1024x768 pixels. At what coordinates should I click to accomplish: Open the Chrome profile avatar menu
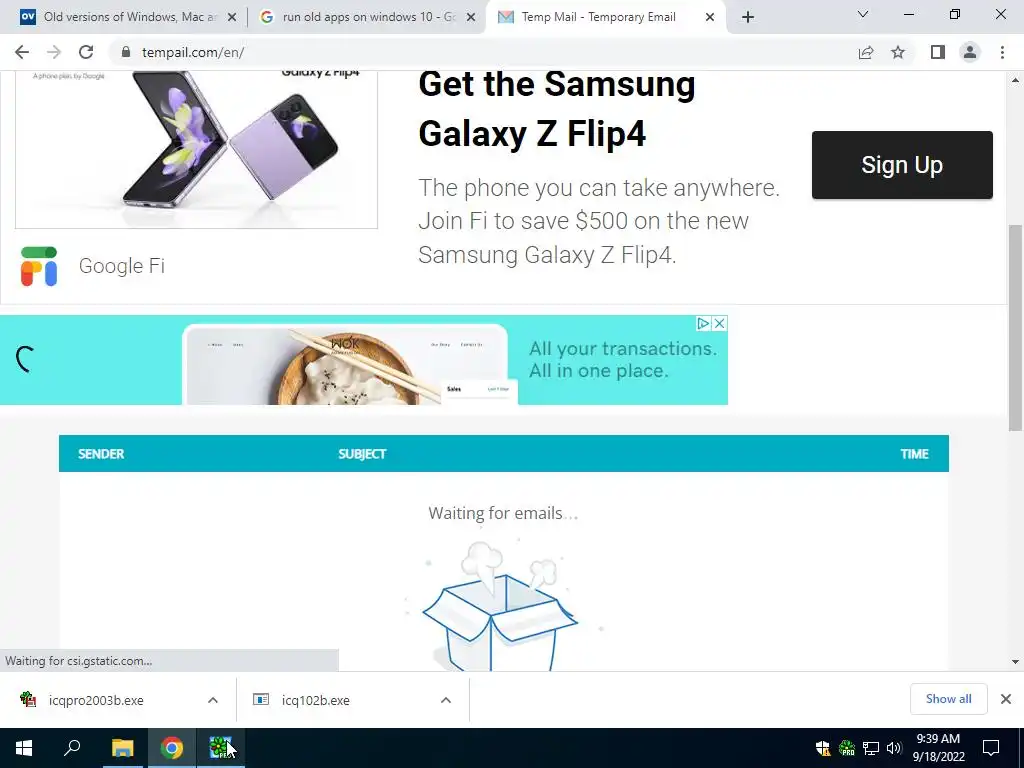(970, 52)
